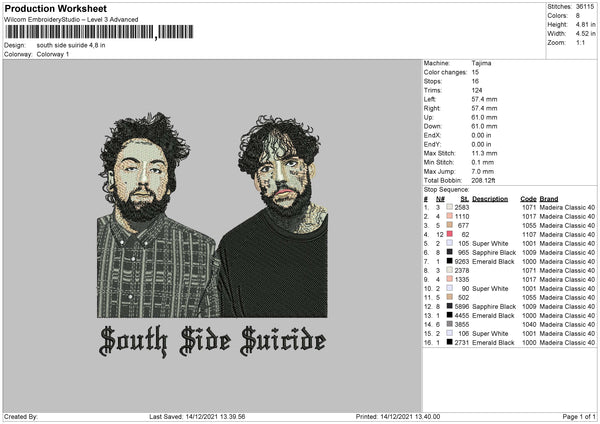600x424 pixels.
Task: Click the tan swatch in stop row 3 (677 stitches)
Action: (x=450, y=225)
